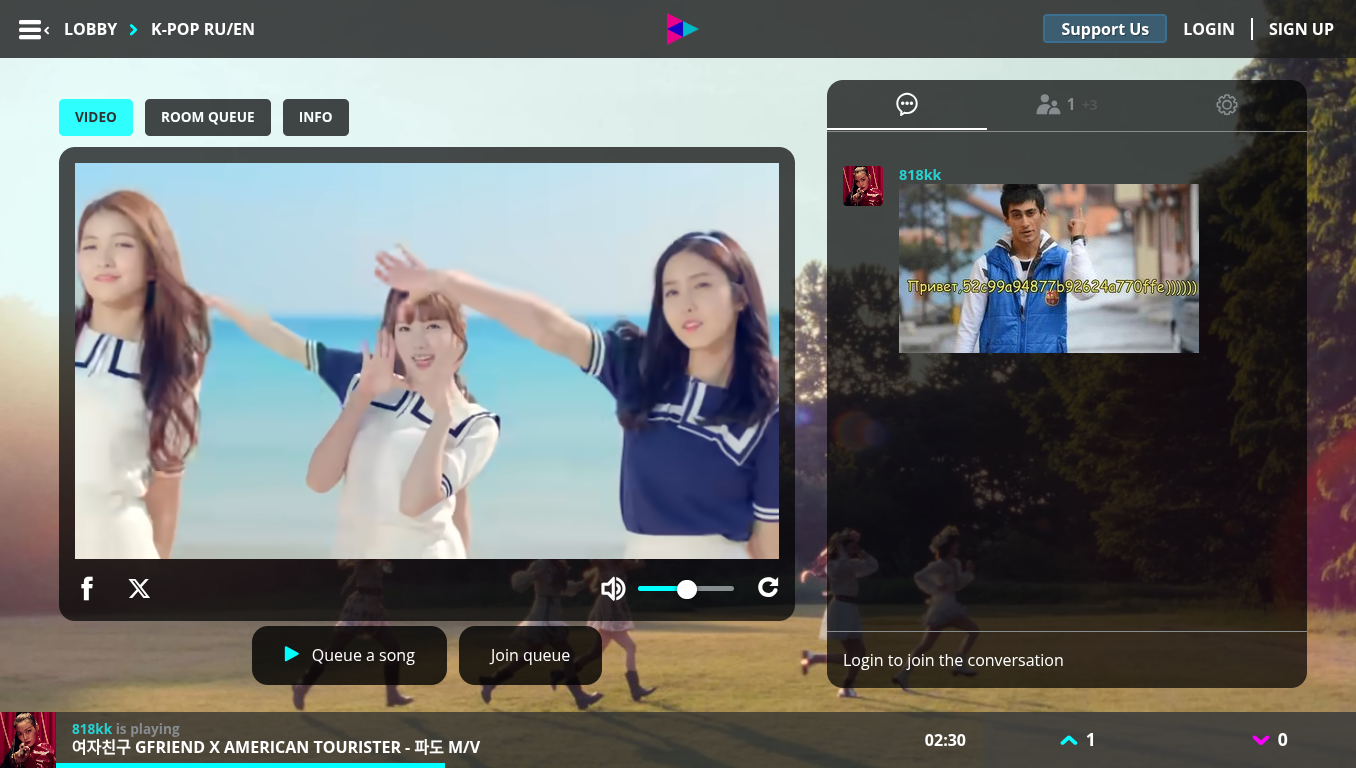Screen dimensions: 1356x768
Task: Click the 818kk username in chat
Action: [920, 175]
